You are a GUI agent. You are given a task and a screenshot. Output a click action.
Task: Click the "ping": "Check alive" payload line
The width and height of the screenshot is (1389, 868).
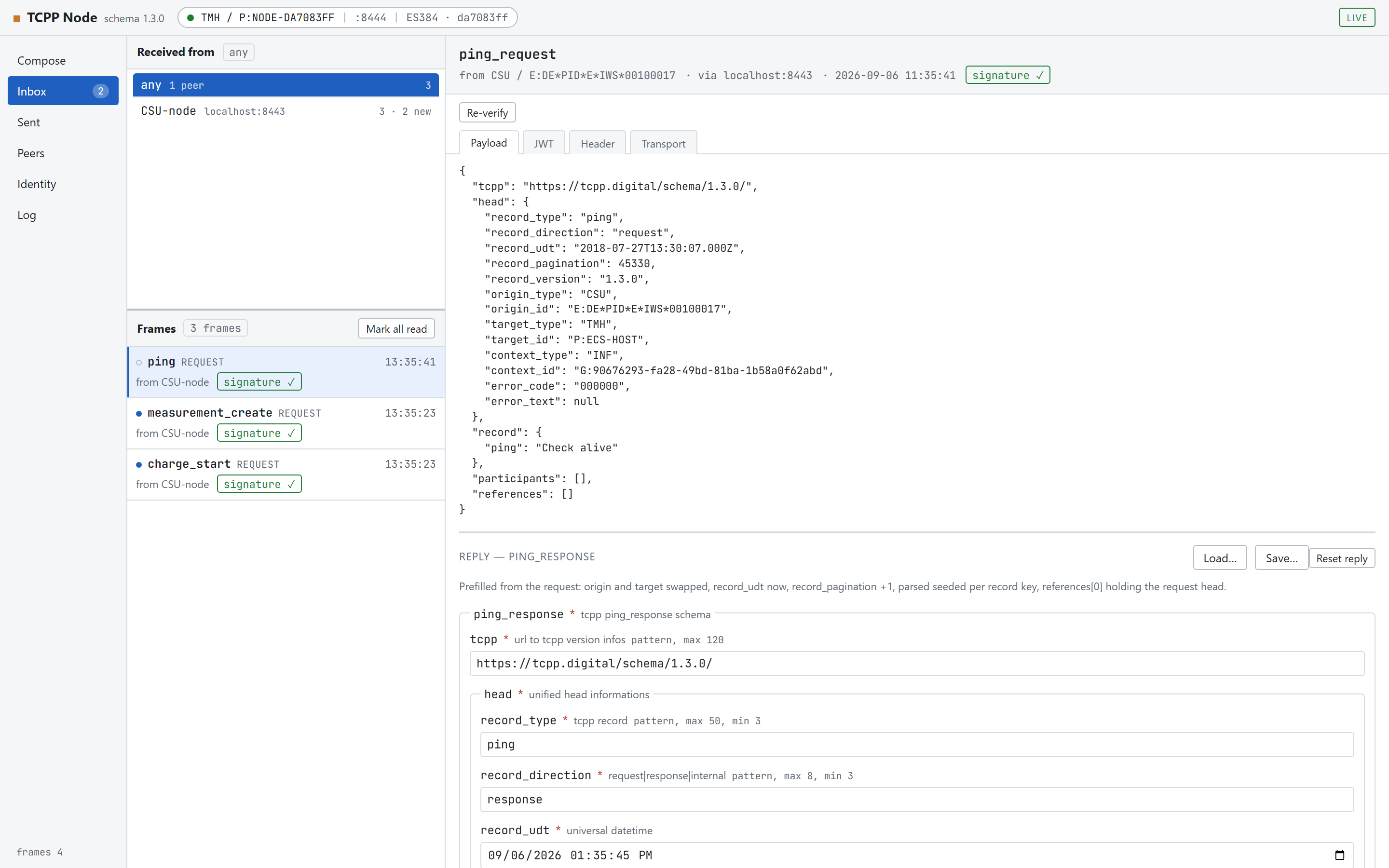pos(551,448)
